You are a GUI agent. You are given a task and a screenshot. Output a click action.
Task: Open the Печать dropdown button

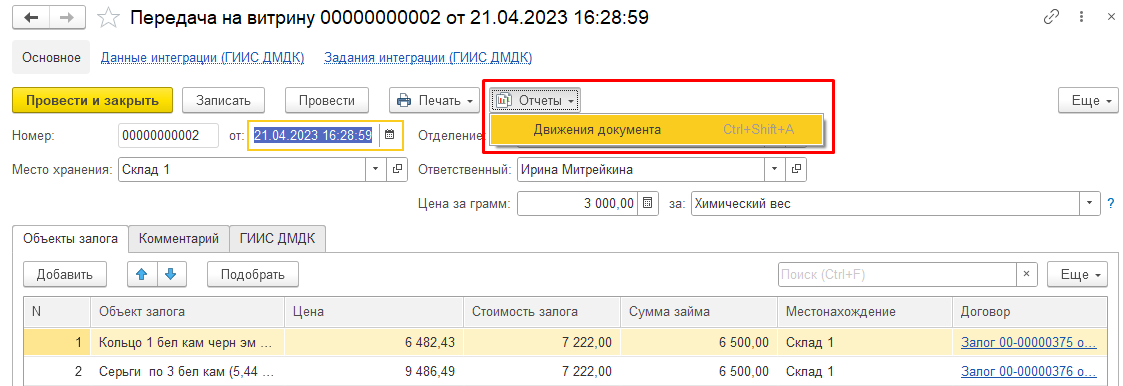coord(435,100)
